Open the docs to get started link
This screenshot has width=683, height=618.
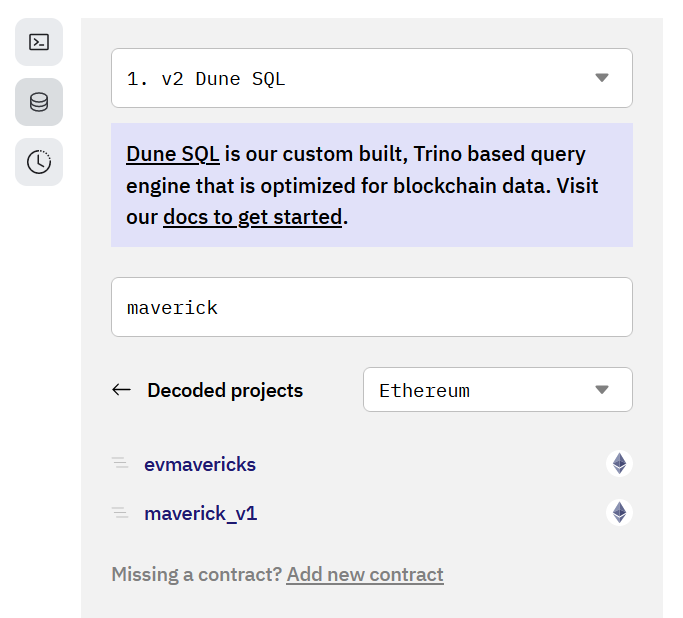point(252,217)
